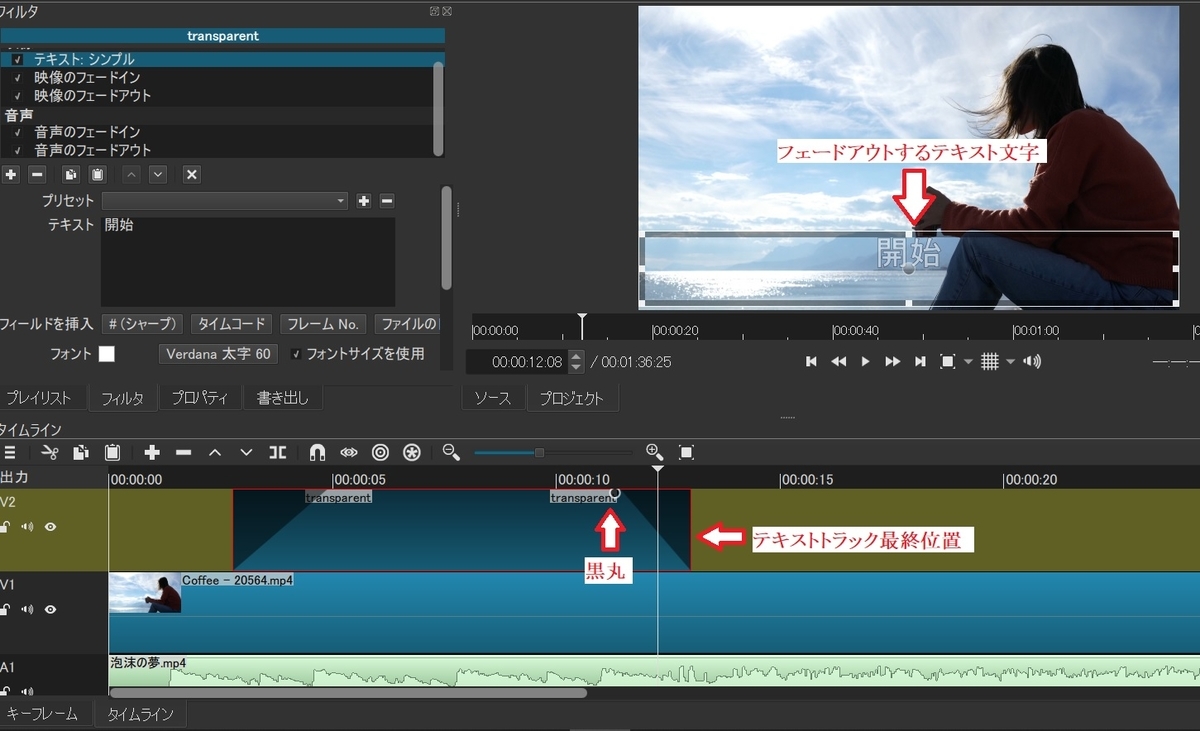
Task: Click the フレーム No. insert button
Action: pos(321,324)
